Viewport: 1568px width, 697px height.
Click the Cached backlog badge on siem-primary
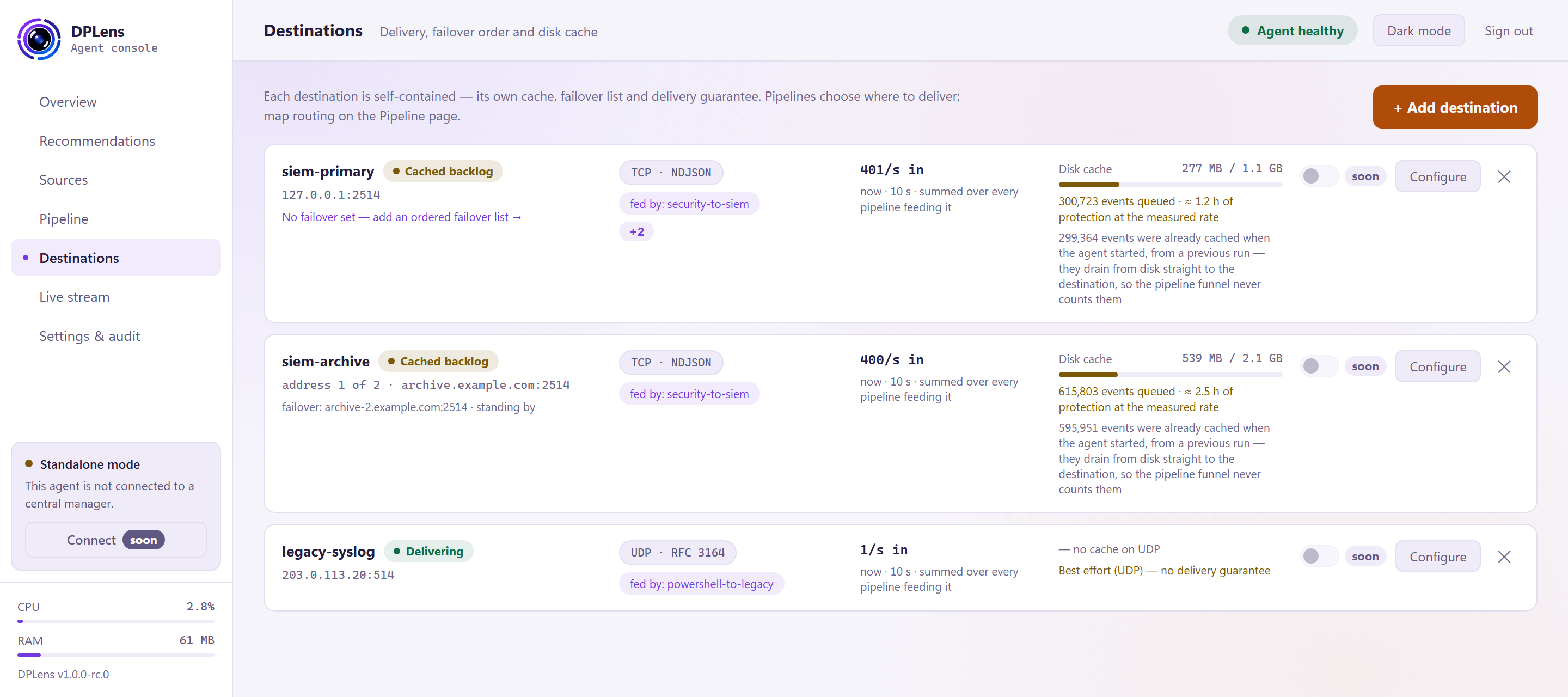(443, 171)
